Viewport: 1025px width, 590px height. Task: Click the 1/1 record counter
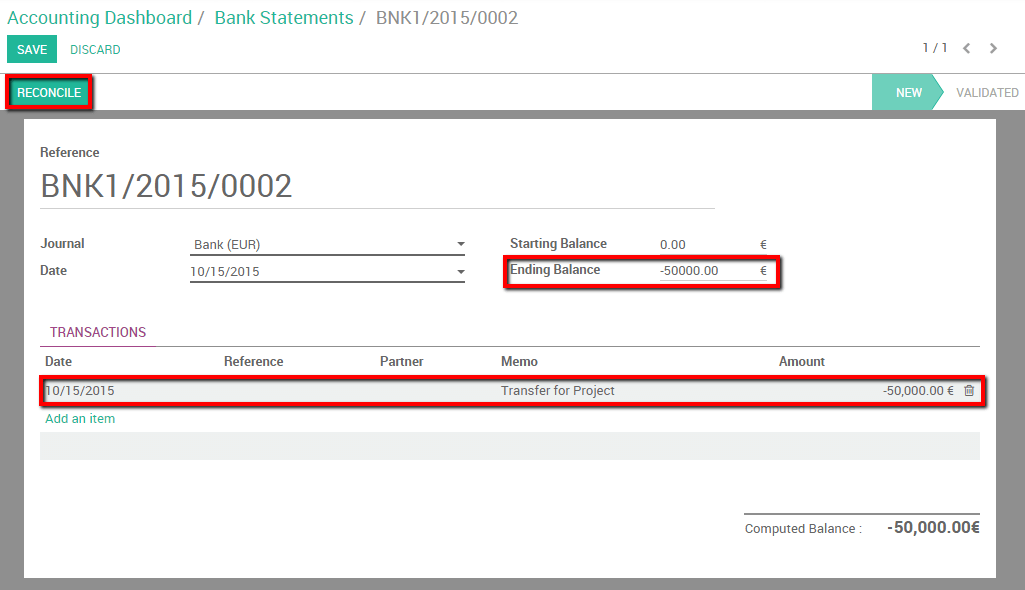click(936, 47)
